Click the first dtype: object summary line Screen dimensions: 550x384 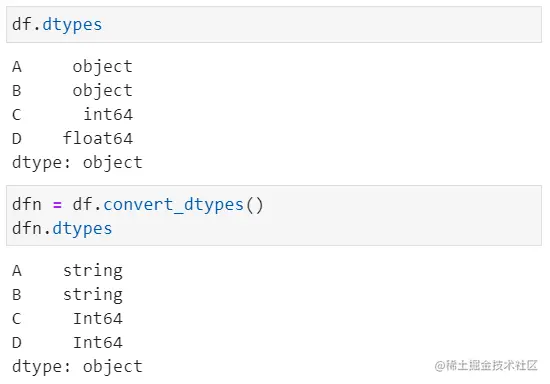coord(77,163)
